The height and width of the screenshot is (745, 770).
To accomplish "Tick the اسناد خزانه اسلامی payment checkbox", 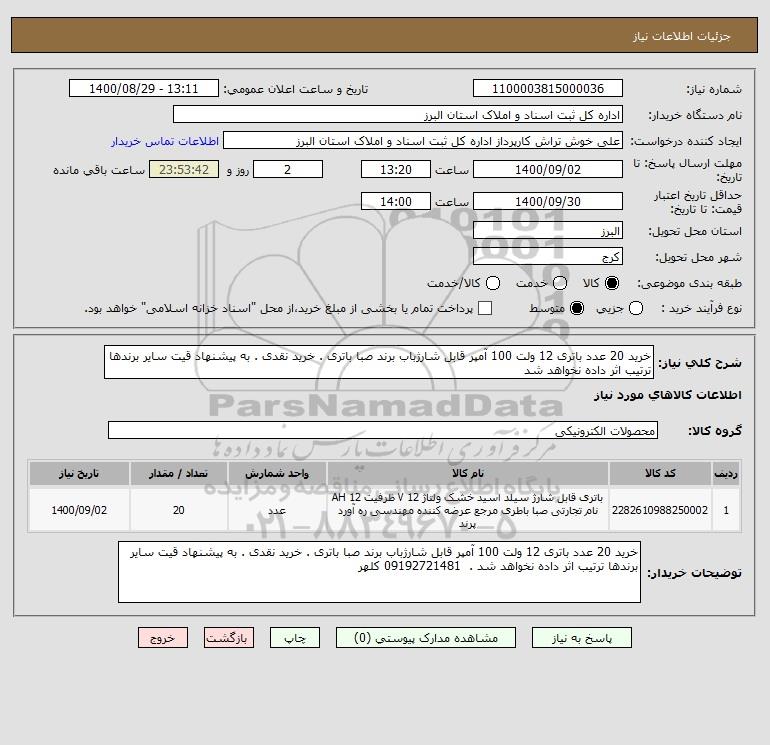I will click(x=485, y=308).
